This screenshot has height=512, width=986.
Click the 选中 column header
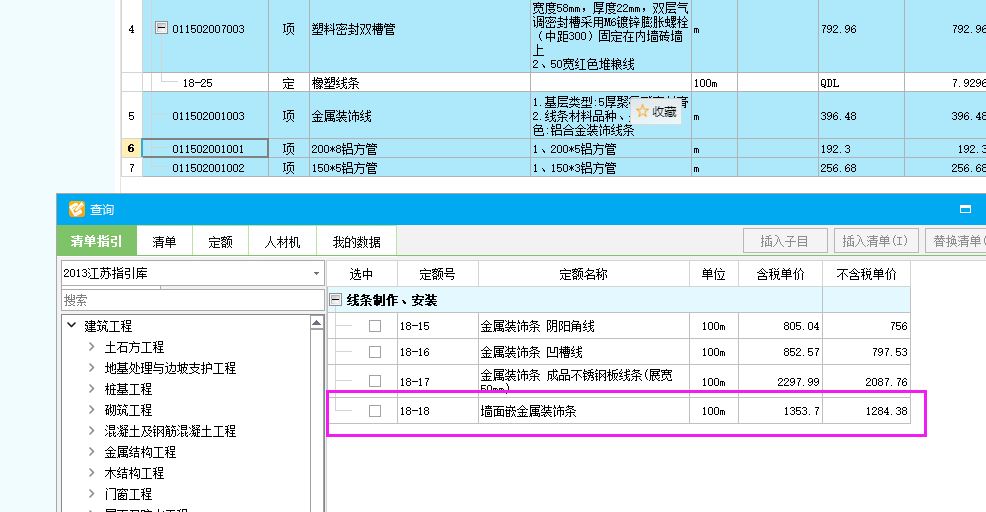pos(362,274)
